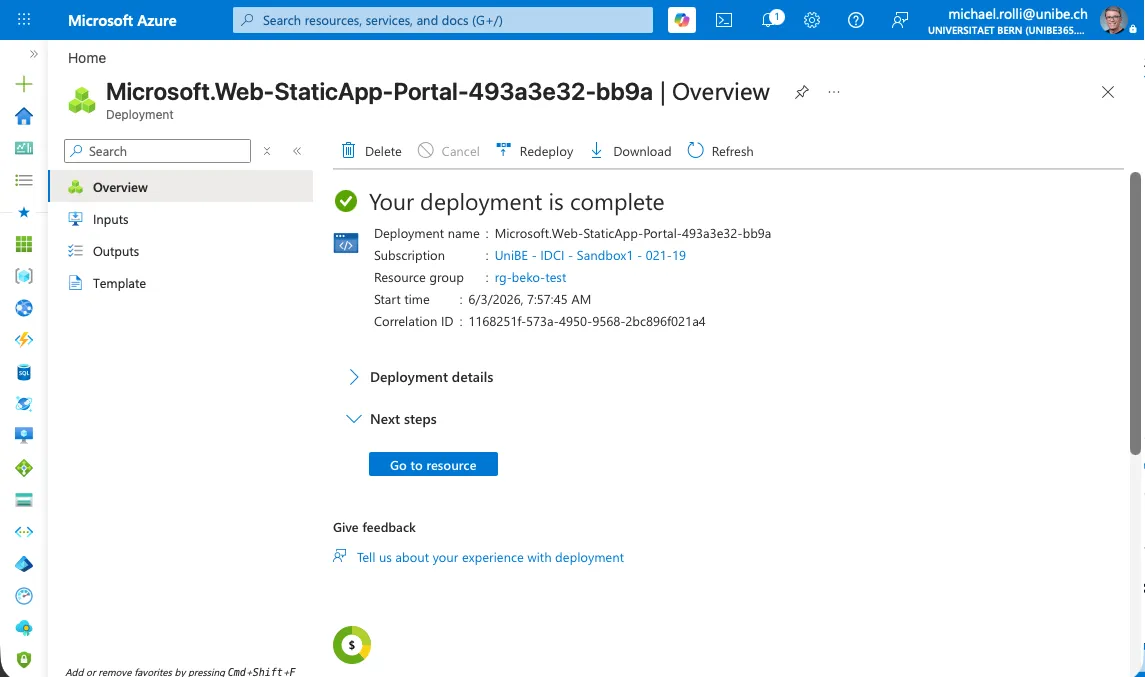Open SQL databases sidebar icon
1145x677 pixels.
[23, 372]
